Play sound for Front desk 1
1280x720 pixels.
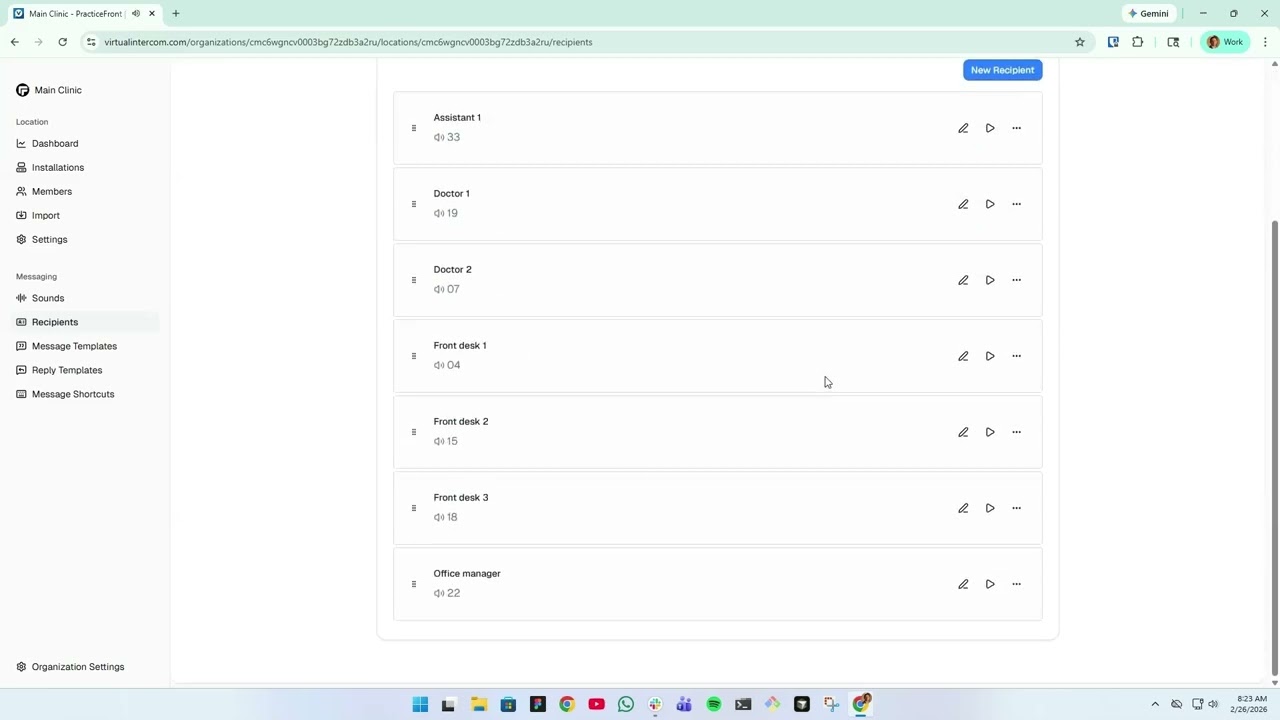click(990, 356)
